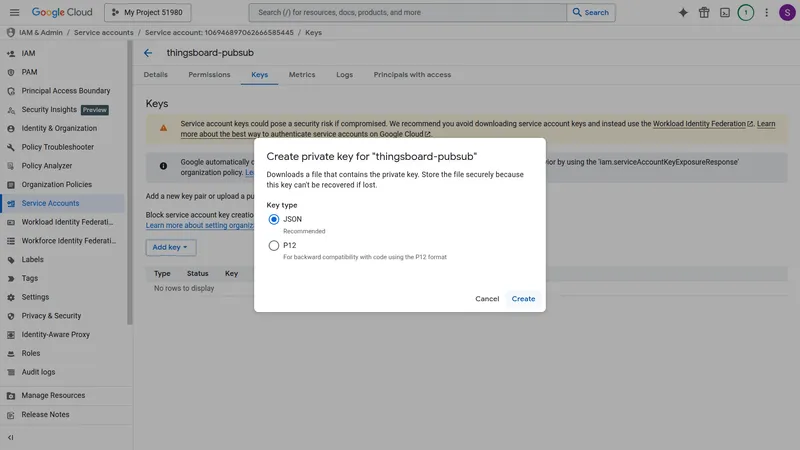Open the Add key dropdown
The image size is (800, 450).
coord(170,247)
